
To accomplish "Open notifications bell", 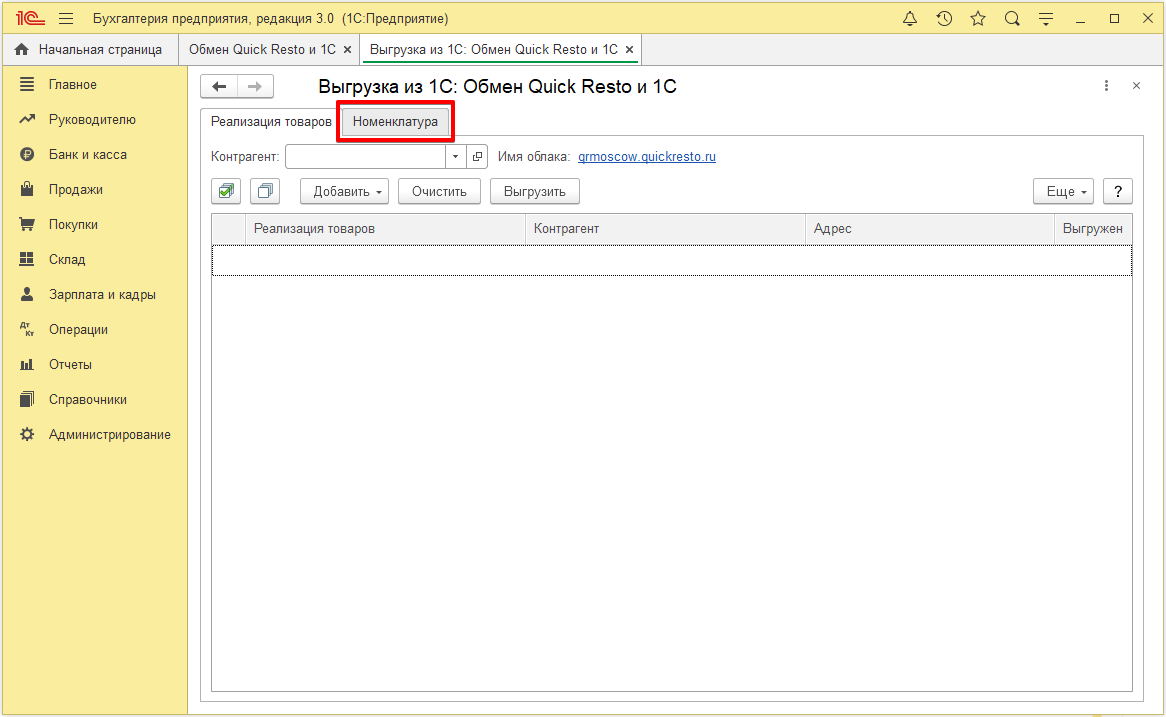I will pyautogui.click(x=909, y=19).
